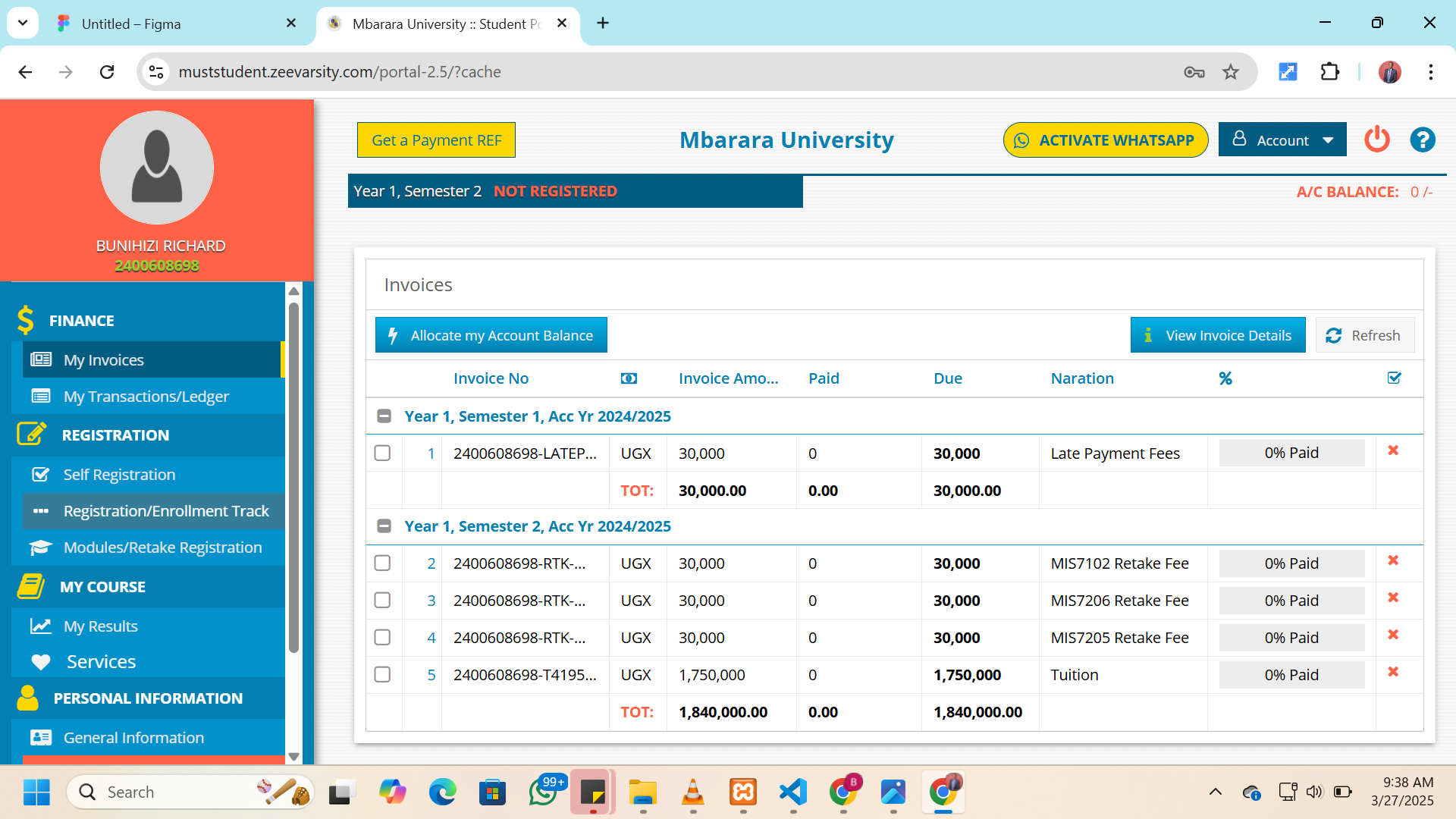Click red X on Late Payment Fees row
Screen dimensions: 1456x819
[x=1393, y=450]
